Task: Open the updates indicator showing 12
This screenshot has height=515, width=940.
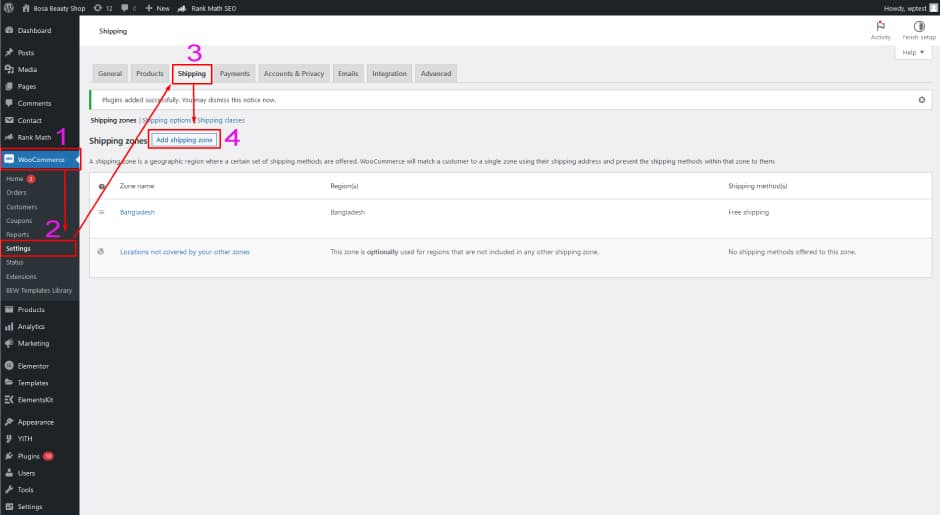Action: [103, 8]
